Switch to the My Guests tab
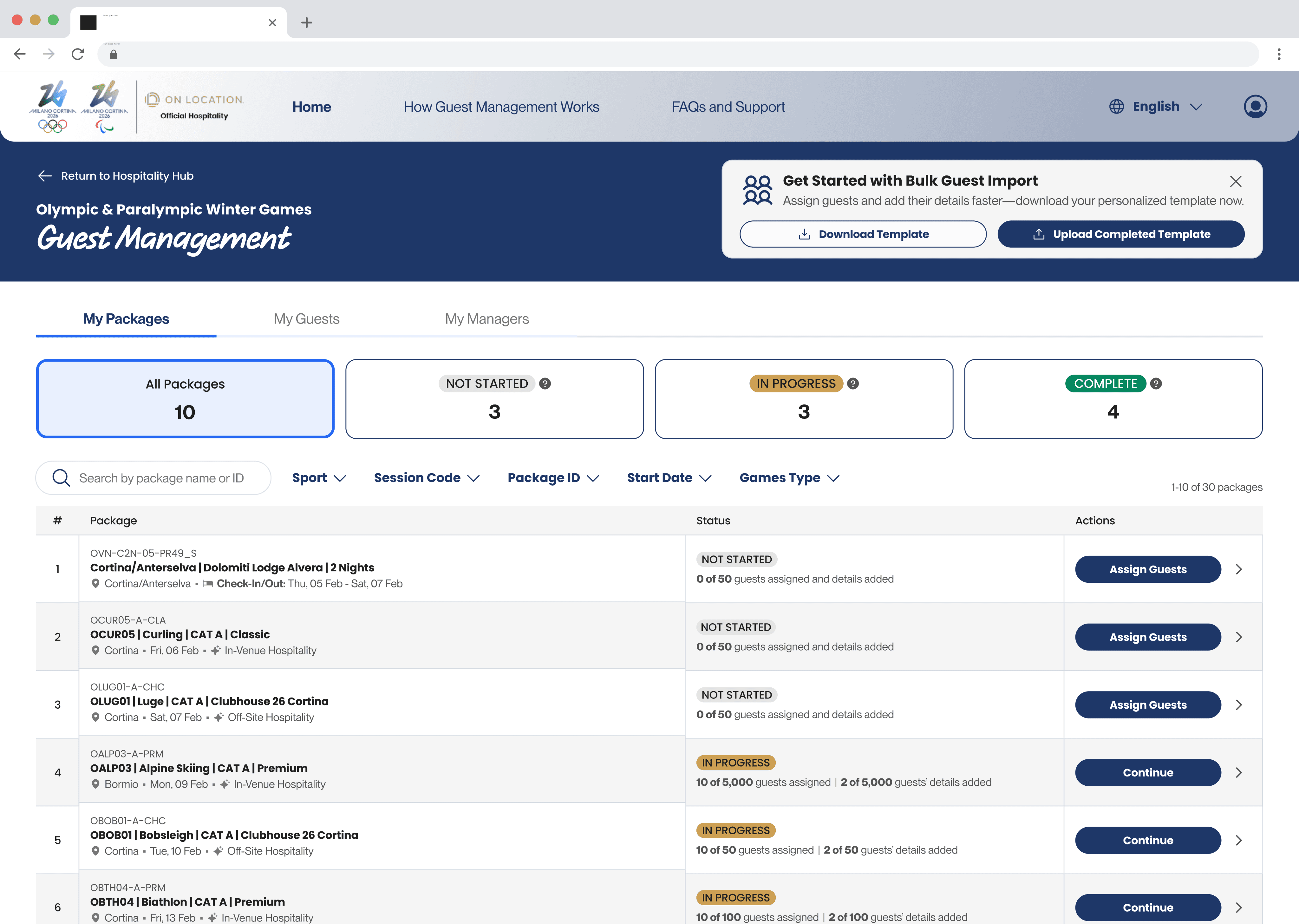This screenshot has height=924, width=1299. tap(306, 318)
